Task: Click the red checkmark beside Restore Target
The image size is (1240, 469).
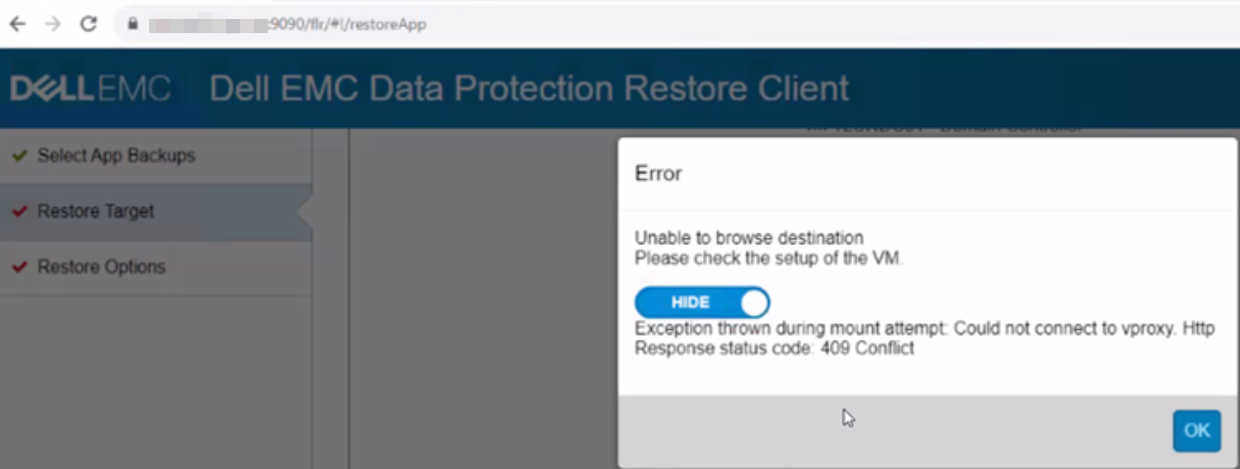Action: coord(19,212)
